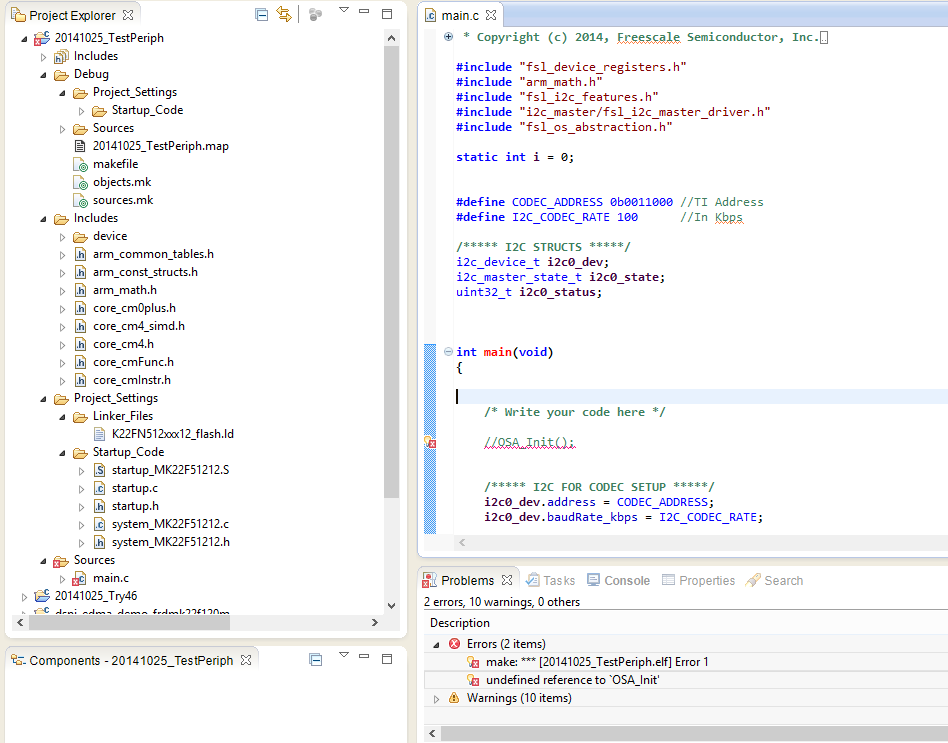Collapse the Debug folder

click(44, 75)
